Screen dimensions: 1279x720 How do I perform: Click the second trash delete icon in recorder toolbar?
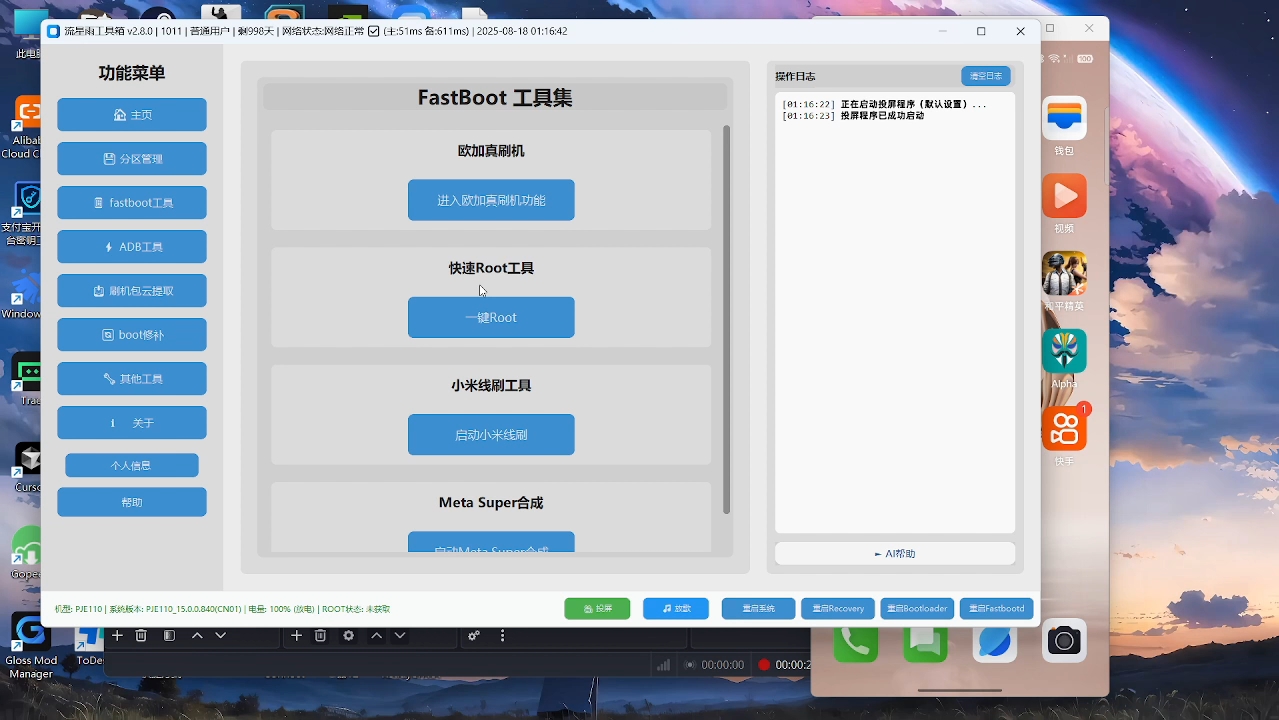click(x=320, y=635)
